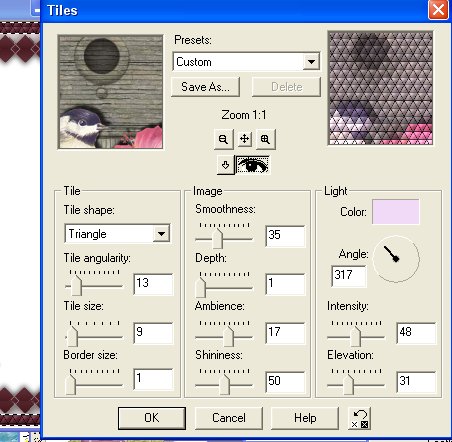Image resolution: width=452 pixels, height=442 pixels.
Task: Expand the Tile shape dropdown
Action: [x=161, y=234]
